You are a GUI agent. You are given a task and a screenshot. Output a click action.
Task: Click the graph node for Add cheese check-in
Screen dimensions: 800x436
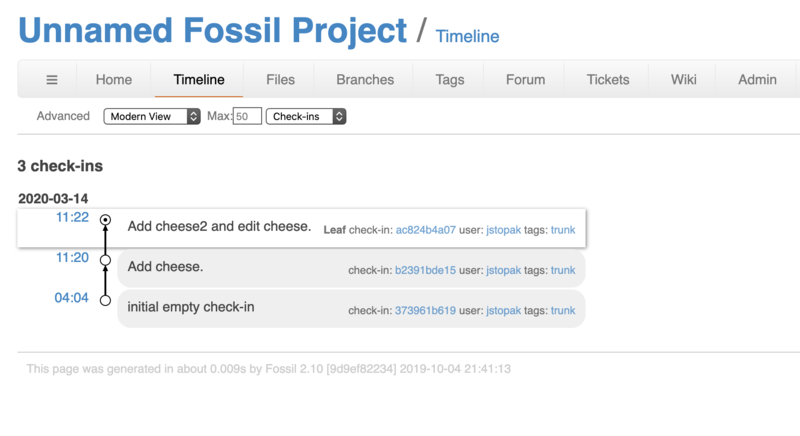105,260
